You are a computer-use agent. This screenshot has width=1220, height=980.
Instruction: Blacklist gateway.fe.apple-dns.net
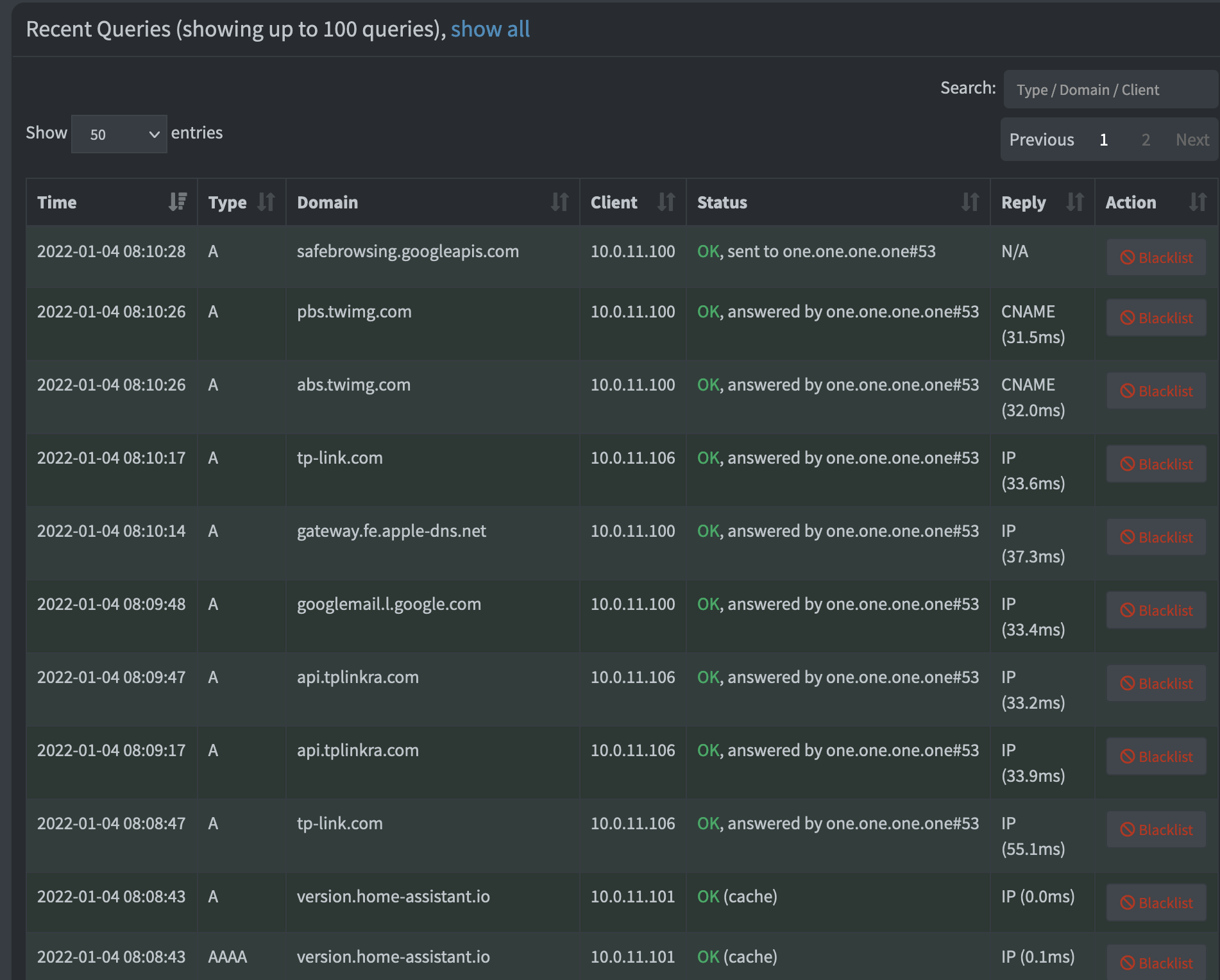(1156, 537)
